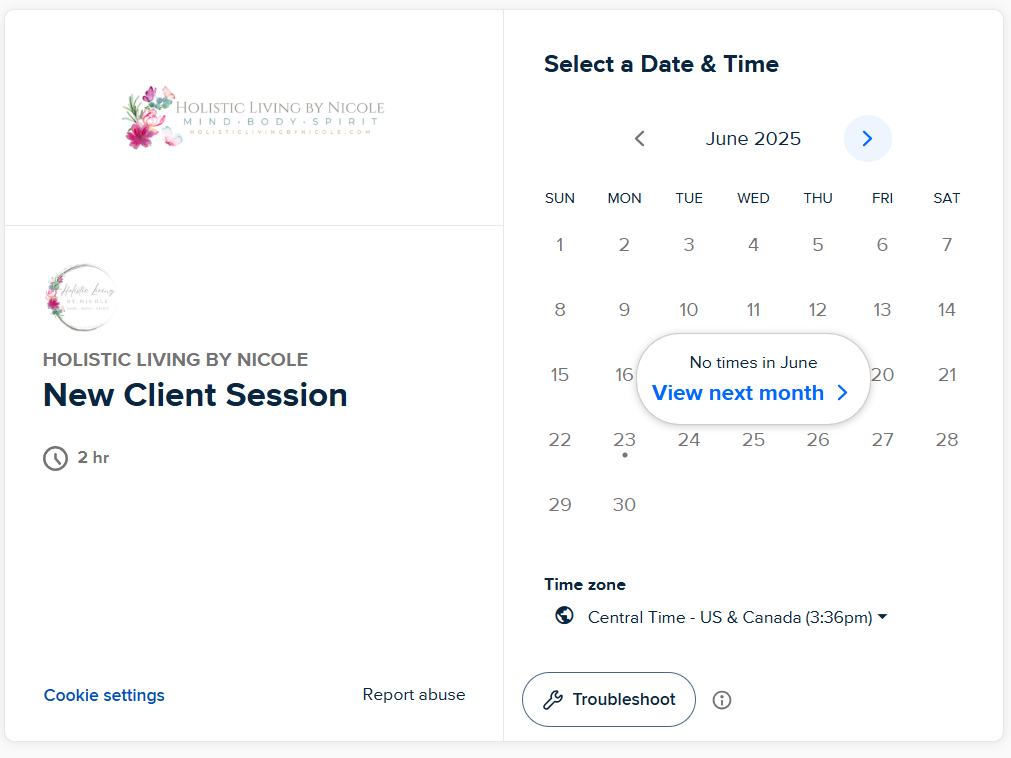The image size is (1011, 758).
Task: Choose June 14 on the calendar
Action: 946,310
